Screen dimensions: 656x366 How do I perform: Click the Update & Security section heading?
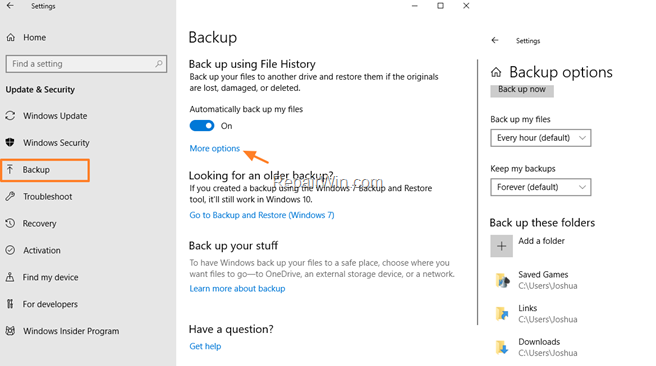click(40, 90)
